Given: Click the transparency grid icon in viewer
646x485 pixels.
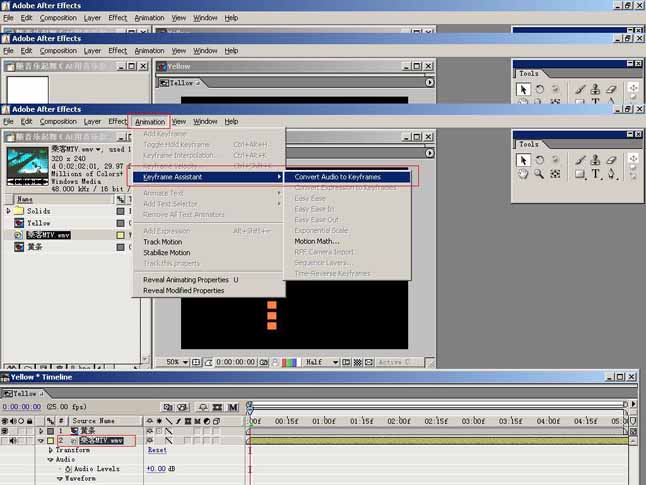Looking at the screenshot, I should coord(358,362).
